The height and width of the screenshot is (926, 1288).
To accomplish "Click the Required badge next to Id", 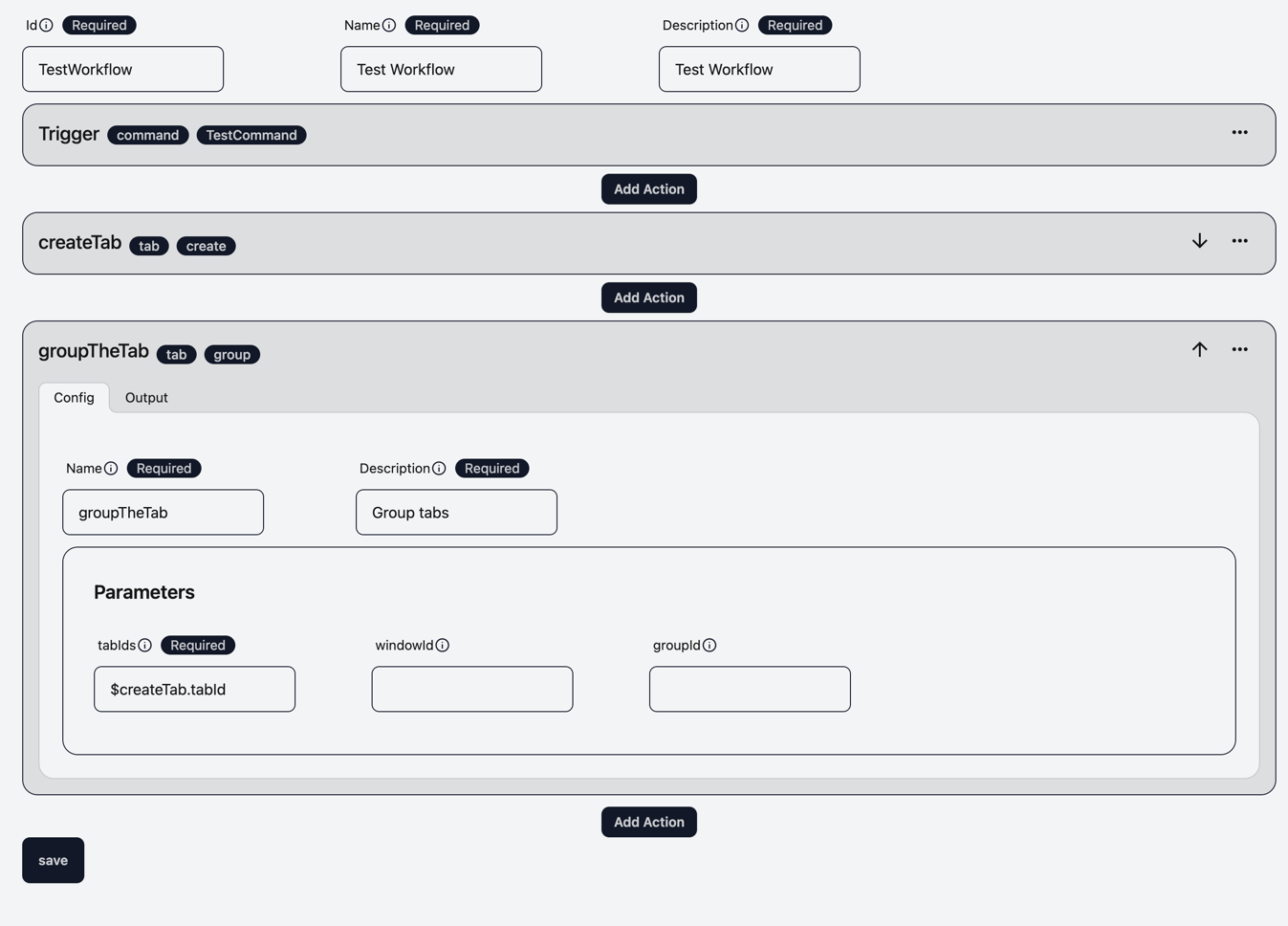I will coord(99,25).
